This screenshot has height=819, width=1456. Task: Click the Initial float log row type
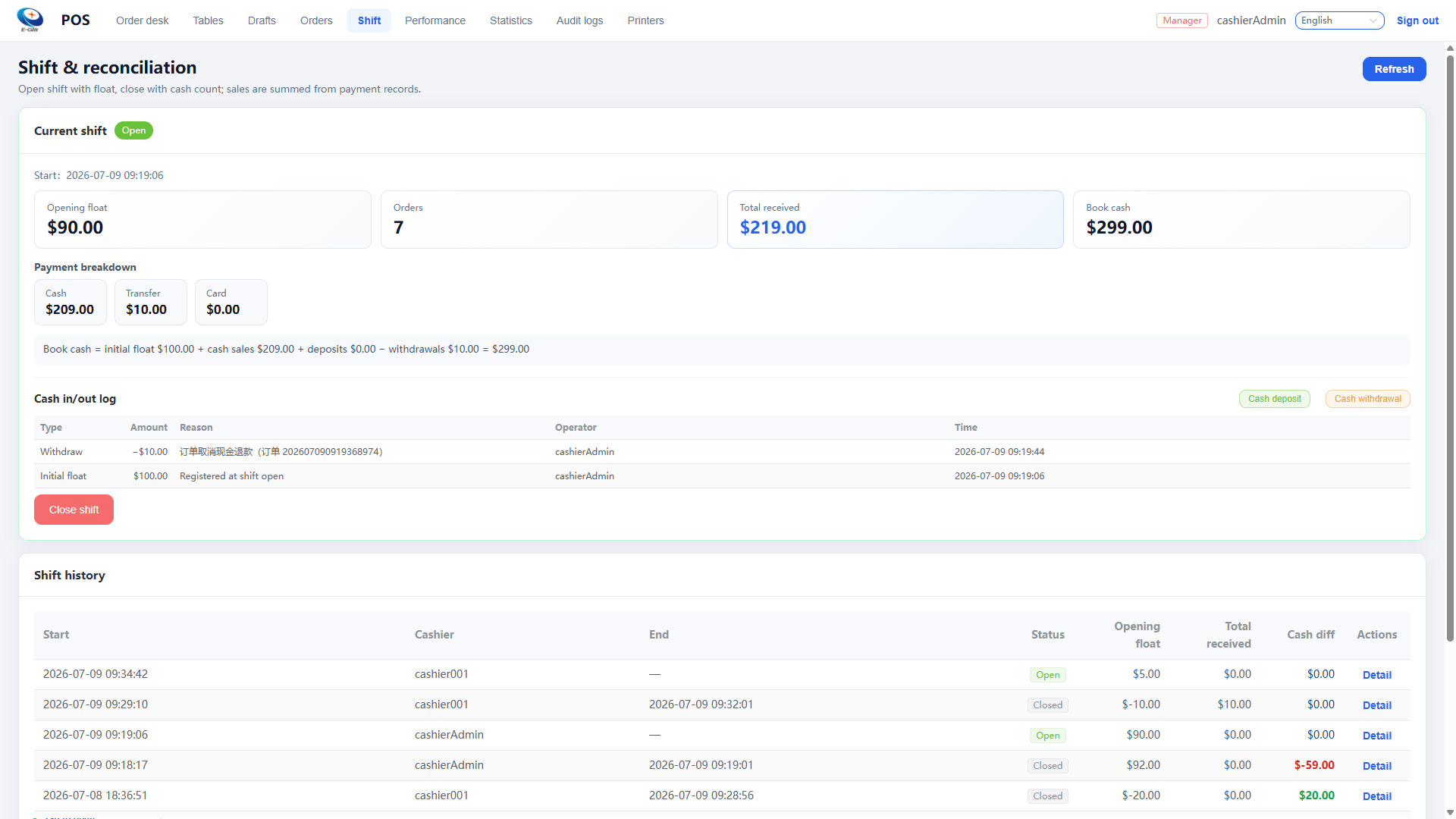click(63, 476)
